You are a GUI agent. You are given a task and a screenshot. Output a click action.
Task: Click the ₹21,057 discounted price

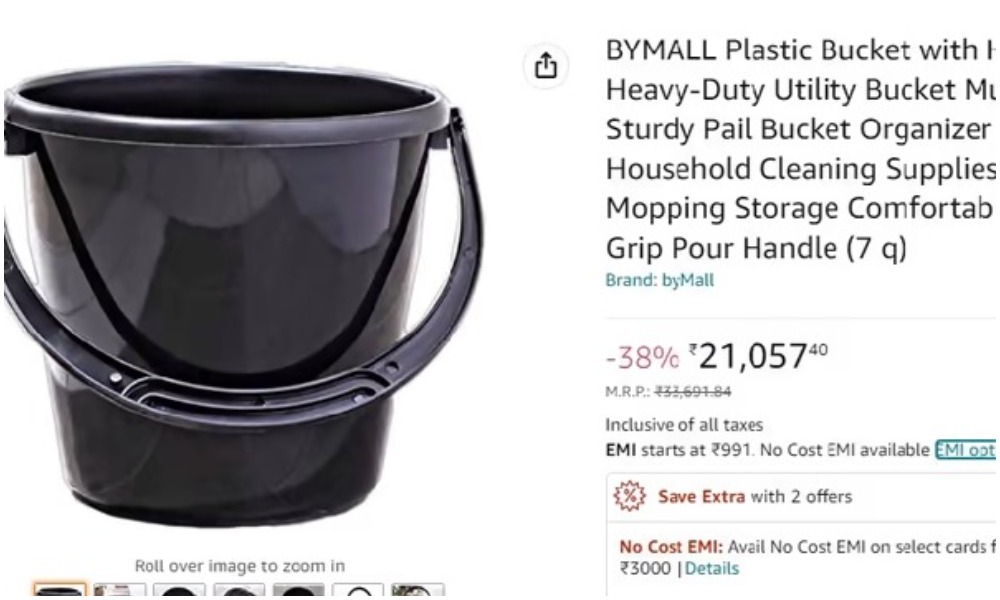pyautogui.click(x=758, y=356)
